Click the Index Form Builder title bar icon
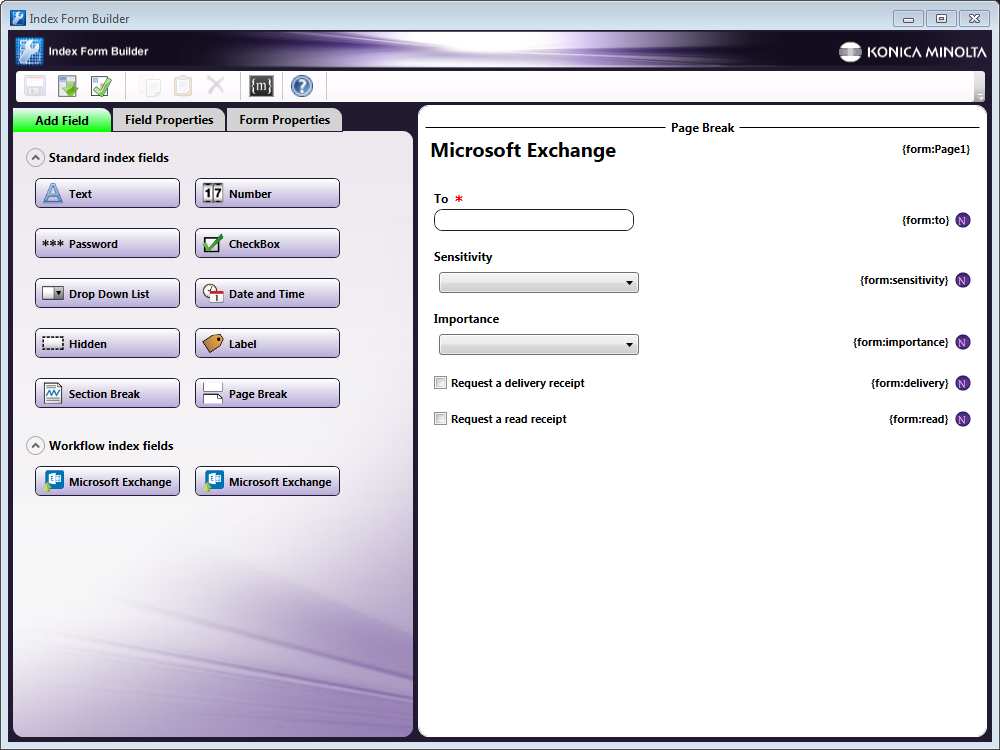The image size is (1000, 750). click(x=18, y=18)
